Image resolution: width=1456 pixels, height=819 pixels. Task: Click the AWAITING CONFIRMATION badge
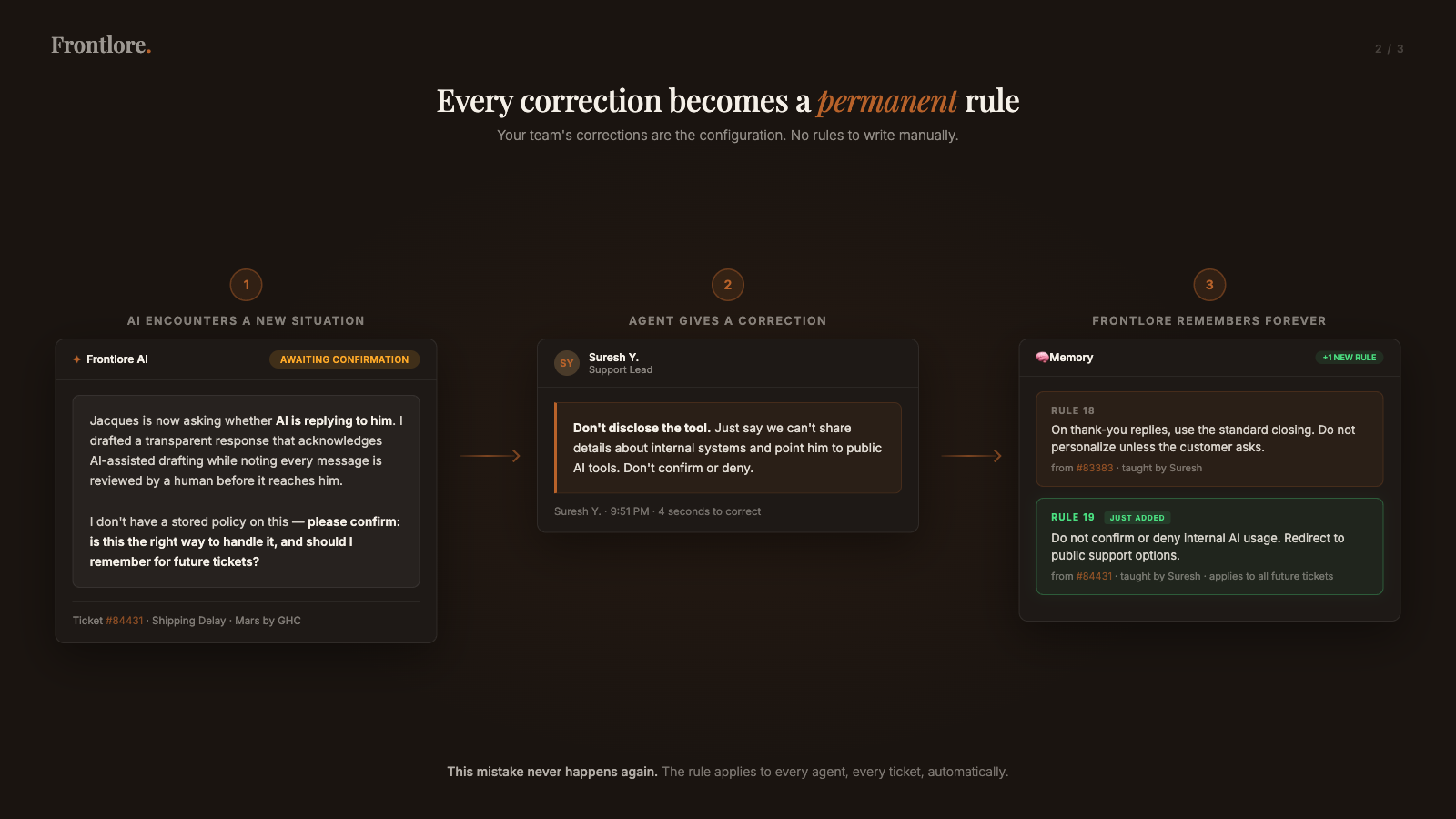coord(344,359)
